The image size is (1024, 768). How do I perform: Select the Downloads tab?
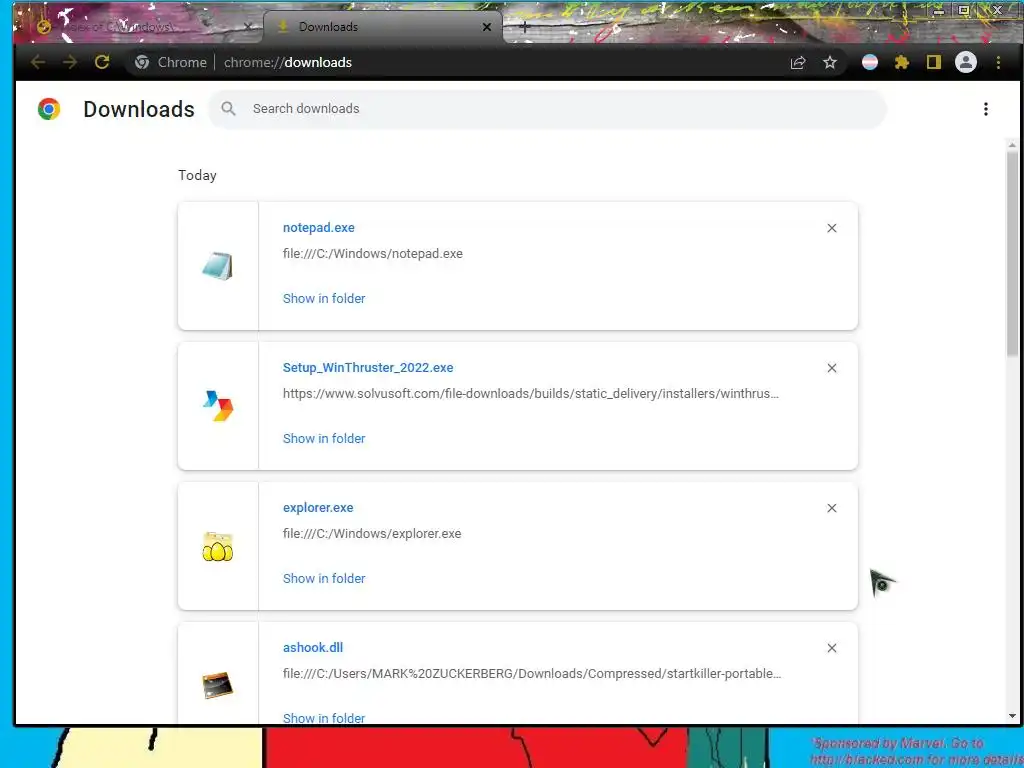click(x=383, y=27)
